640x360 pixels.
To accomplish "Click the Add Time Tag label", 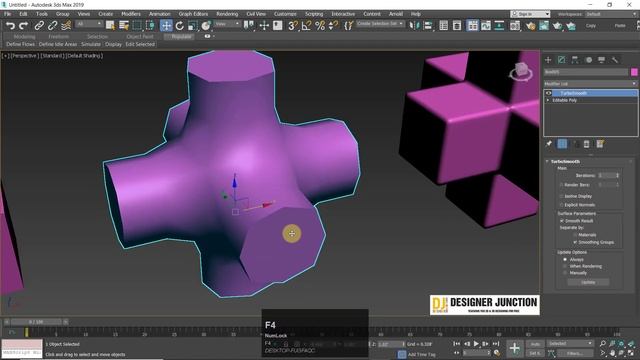I will (x=422, y=355).
